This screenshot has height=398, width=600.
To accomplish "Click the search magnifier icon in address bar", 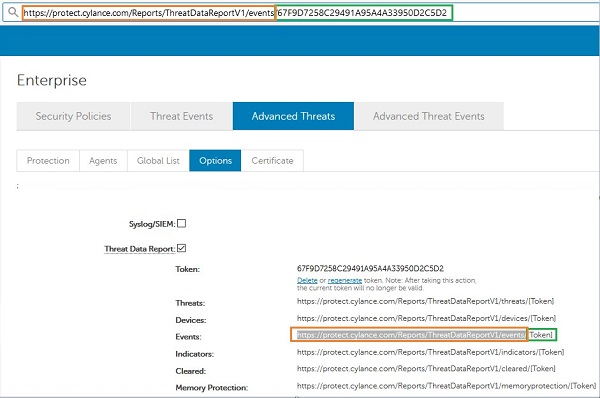I will (13, 12).
